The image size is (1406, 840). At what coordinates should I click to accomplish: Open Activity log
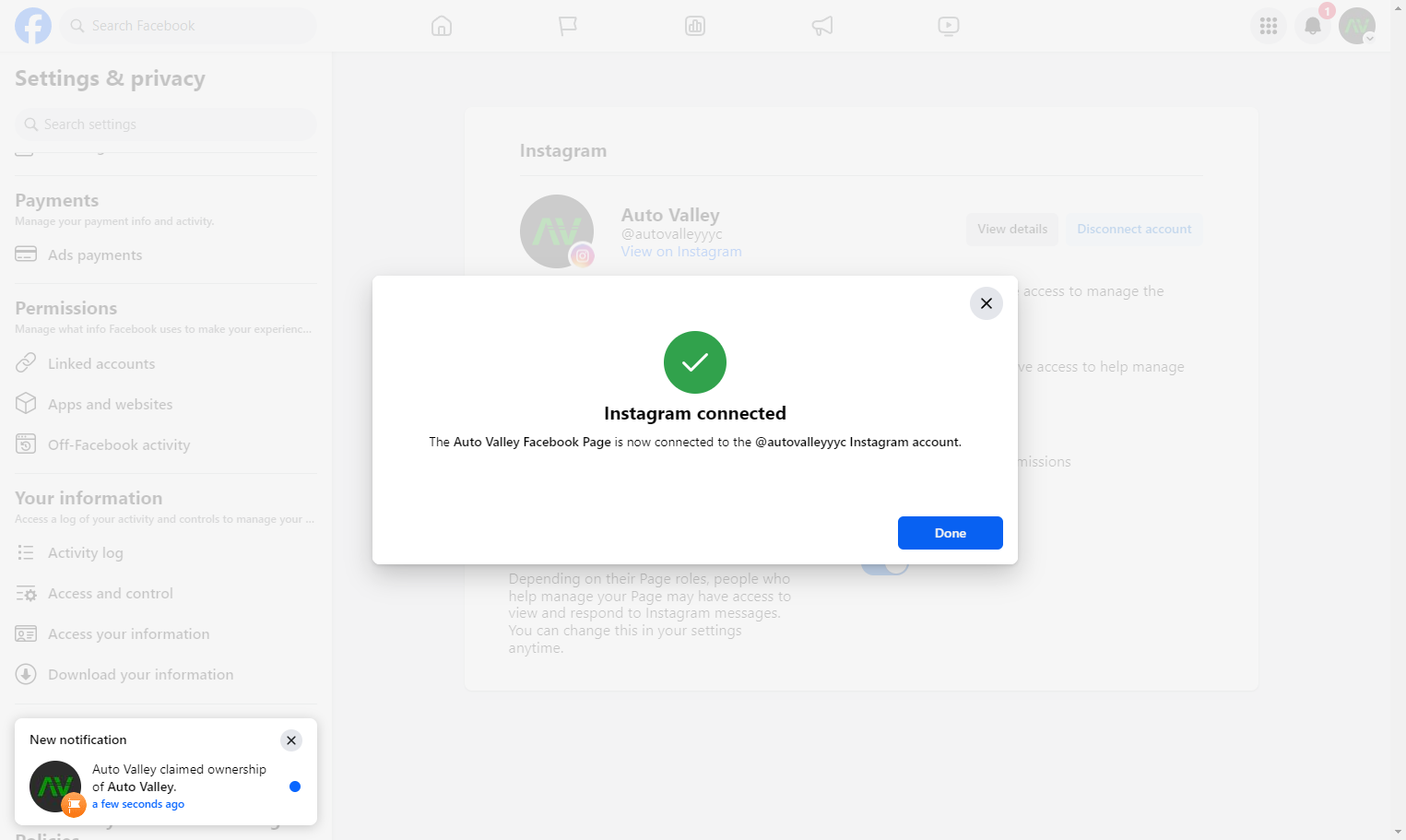tap(166, 552)
